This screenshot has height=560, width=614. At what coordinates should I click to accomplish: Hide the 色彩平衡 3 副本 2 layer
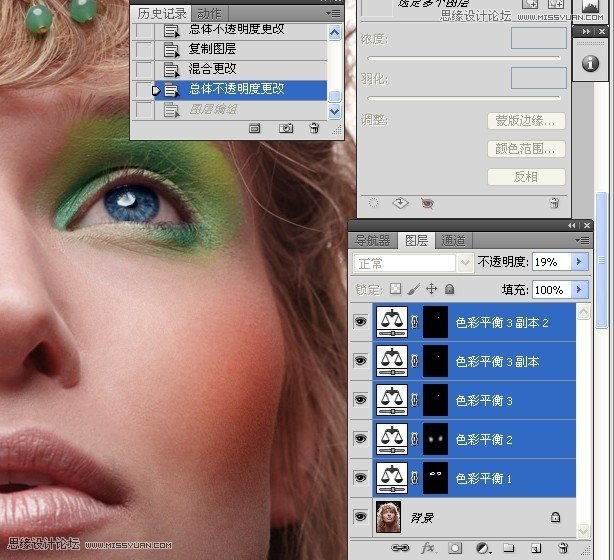[361, 322]
